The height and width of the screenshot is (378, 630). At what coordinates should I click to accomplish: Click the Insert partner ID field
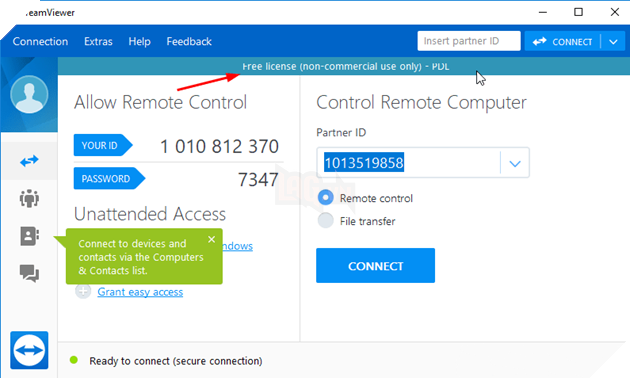point(469,41)
